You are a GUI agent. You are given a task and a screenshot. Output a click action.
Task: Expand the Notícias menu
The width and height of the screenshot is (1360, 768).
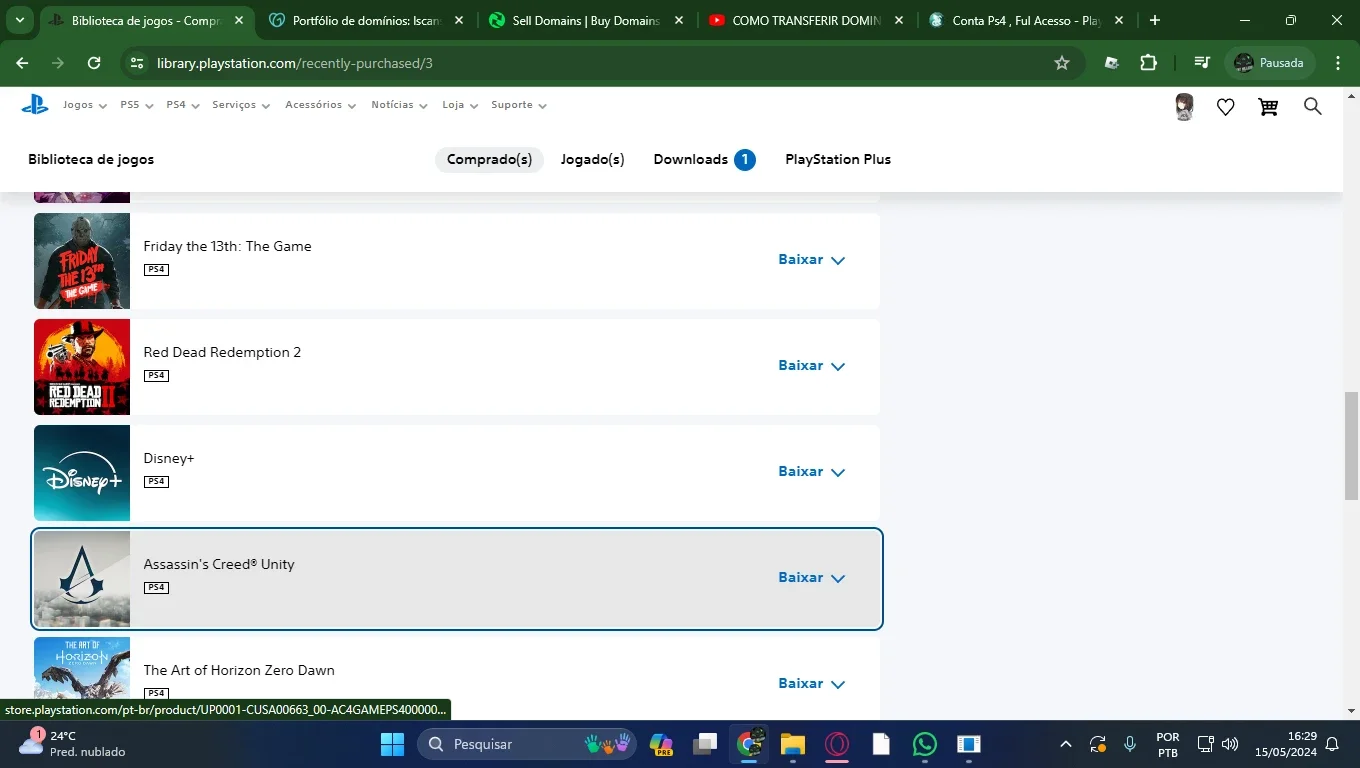tap(399, 105)
